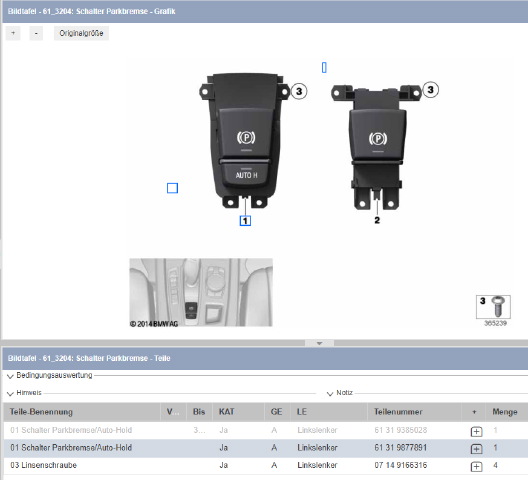Click the right parking brake switch drawing
Image resolution: width=528 pixels, height=480 pixels.
coord(376,147)
